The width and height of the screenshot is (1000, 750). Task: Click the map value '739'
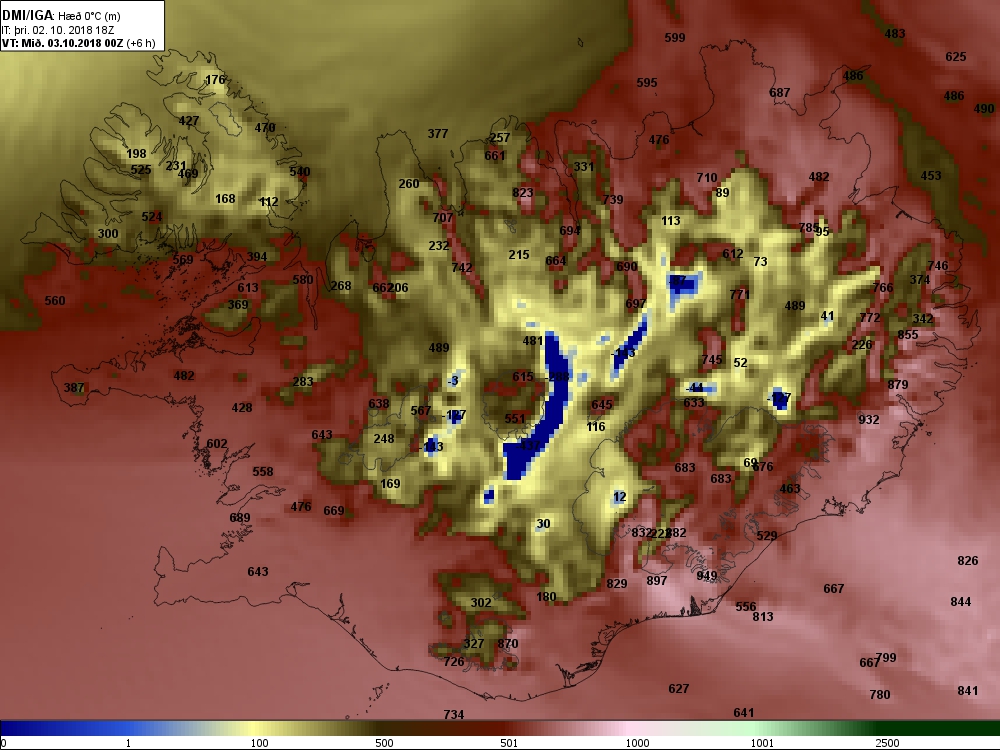click(x=612, y=200)
